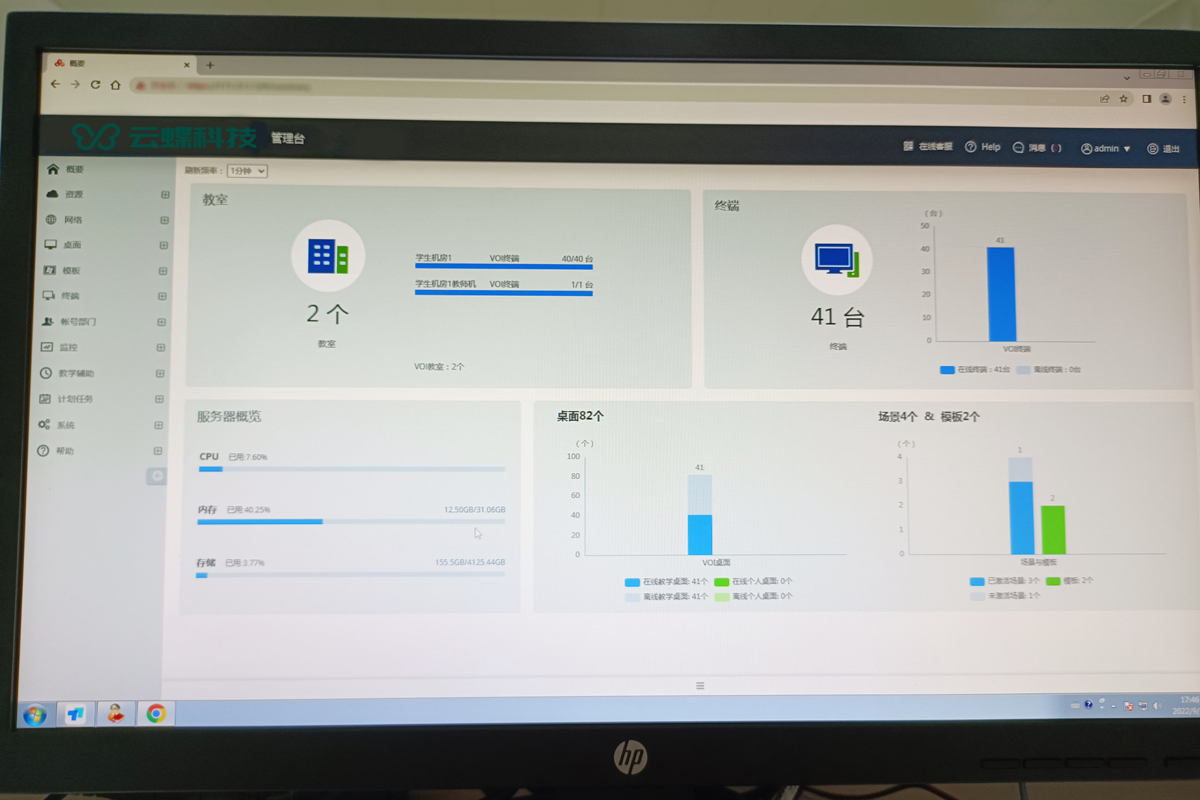Viewport: 1200px width, 800px height.
Task: Expand the 监控 menu plus icon
Action: 160,348
